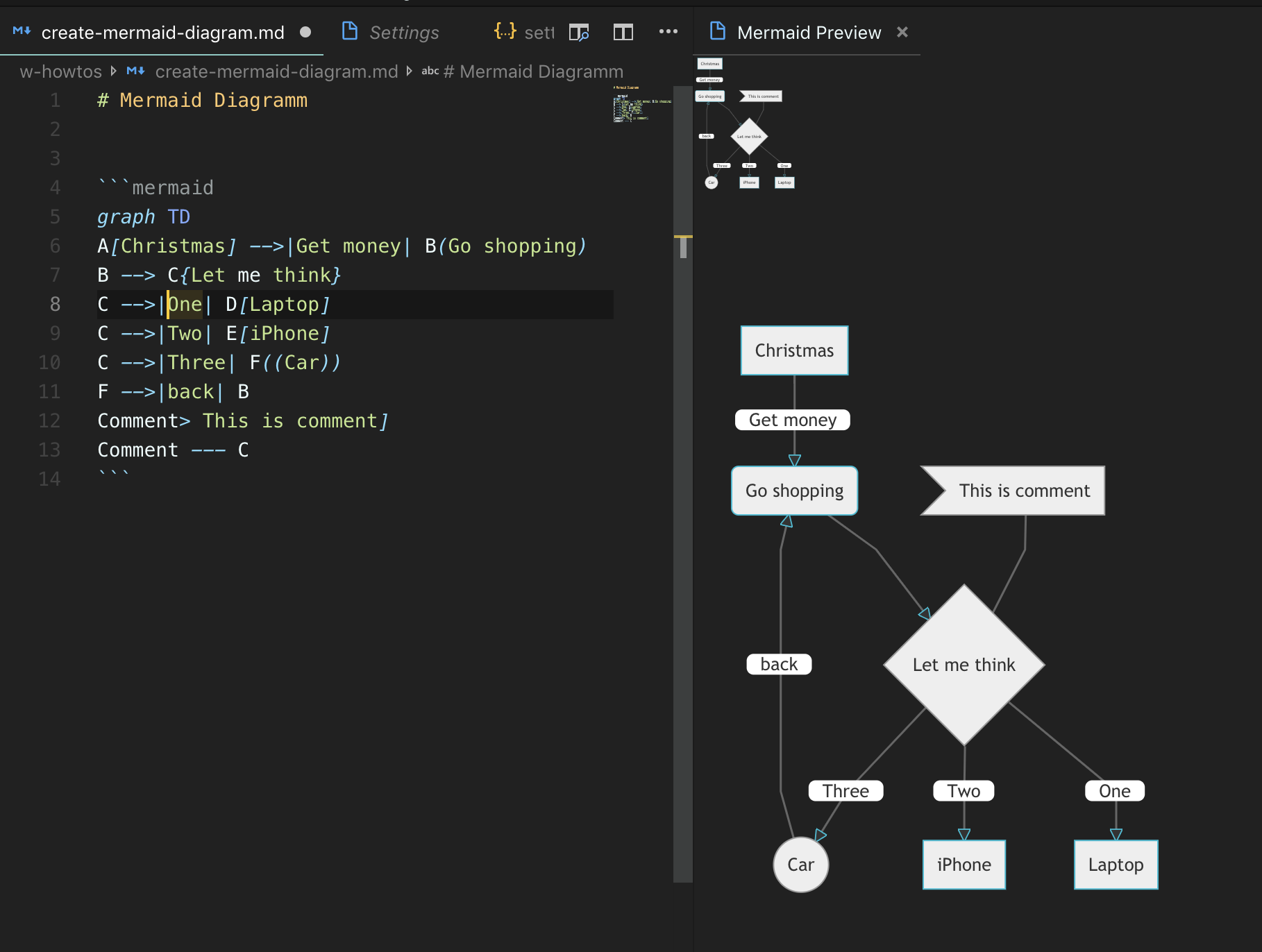Click the 'Let me think' diamond node
The width and height of the screenshot is (1262, 952).
964,665
